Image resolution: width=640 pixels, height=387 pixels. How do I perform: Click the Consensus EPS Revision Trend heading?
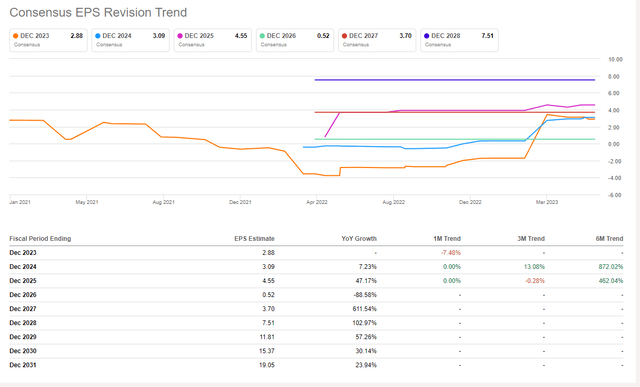[98, 13]
